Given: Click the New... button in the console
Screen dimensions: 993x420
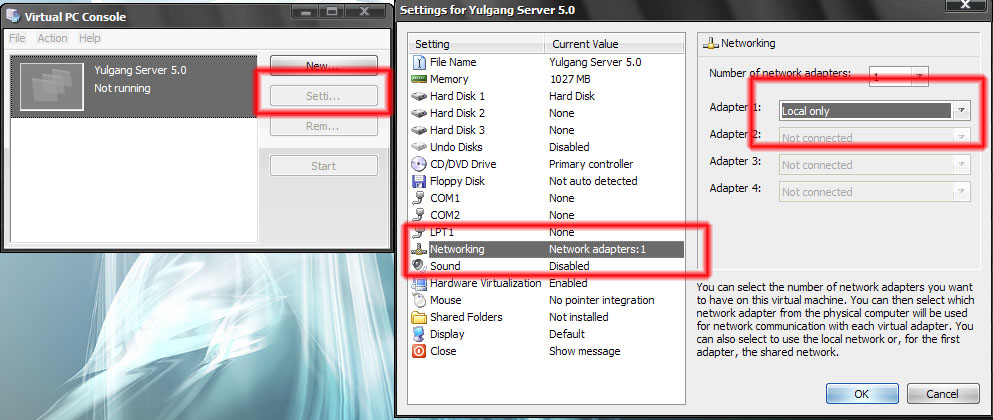Looking at the screenshot, I should click(324, 66).
